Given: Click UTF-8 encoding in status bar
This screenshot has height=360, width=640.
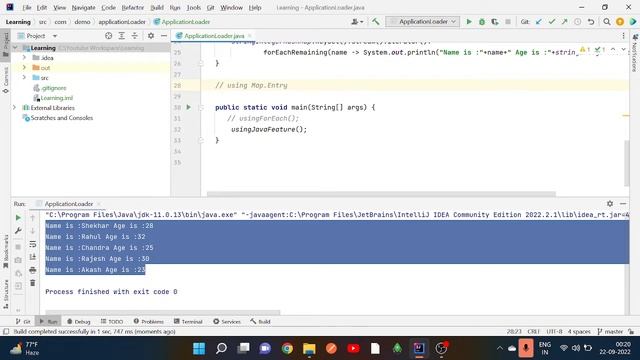Looking at the screenshot, I should coord(554,331).
